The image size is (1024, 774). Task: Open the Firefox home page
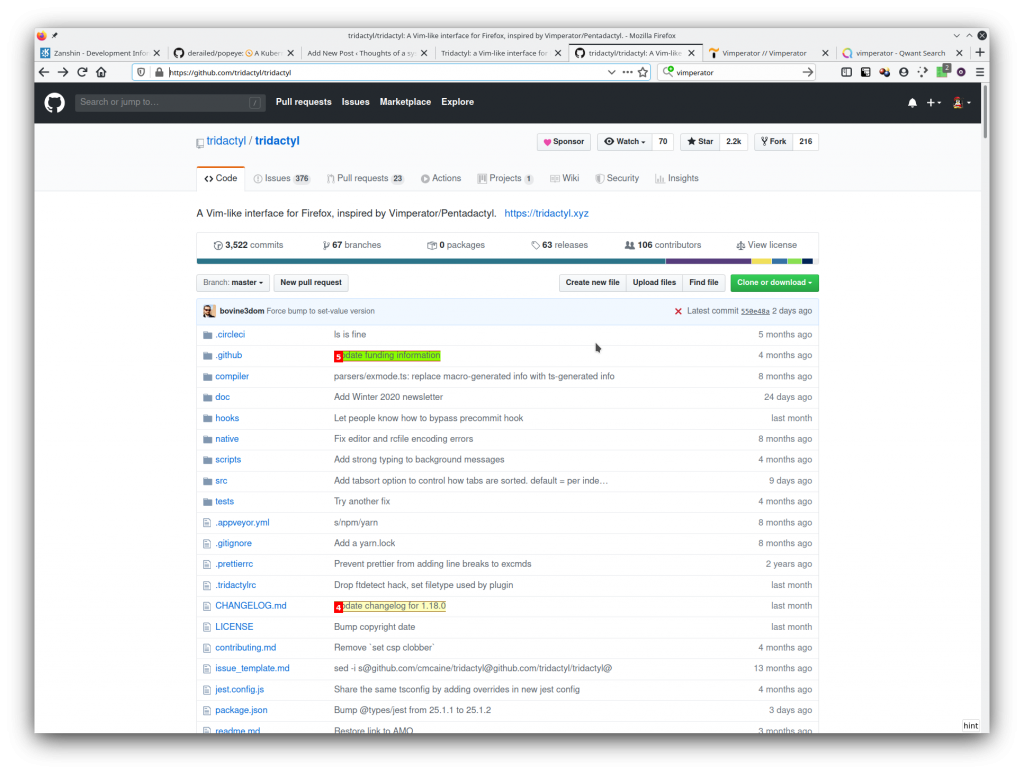(101, 73)
